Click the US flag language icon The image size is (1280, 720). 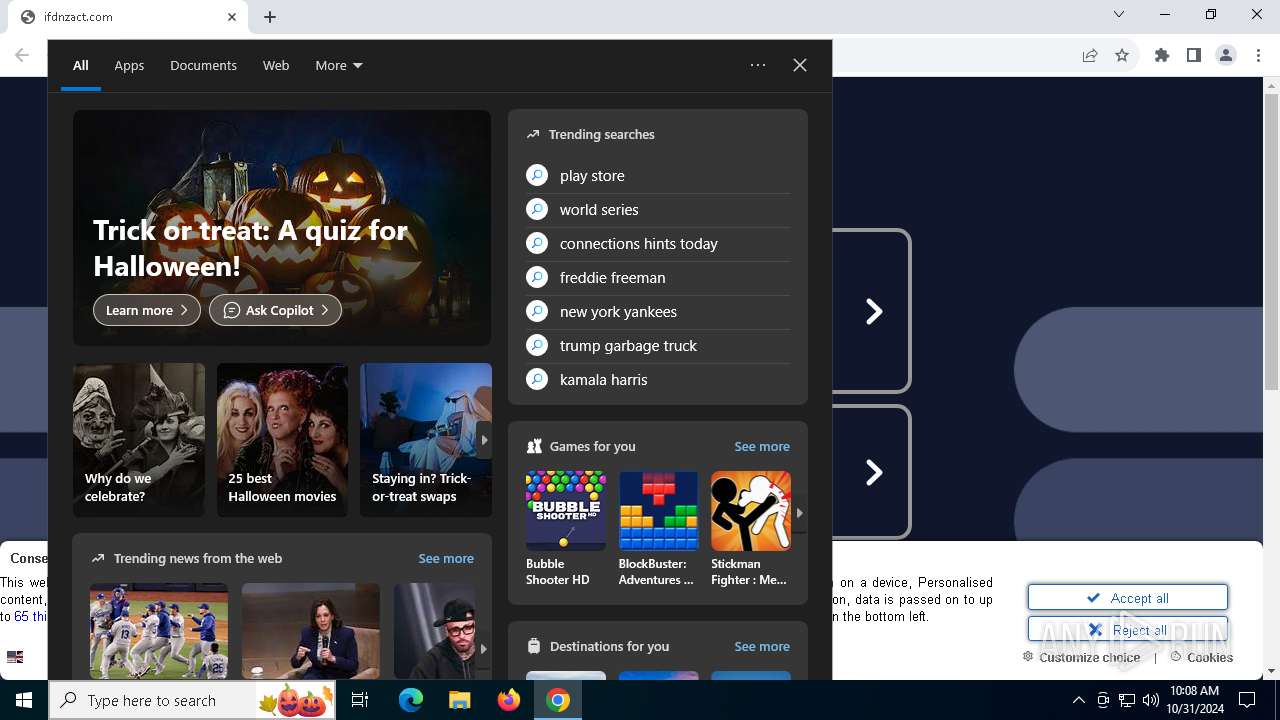click(15, 657)
